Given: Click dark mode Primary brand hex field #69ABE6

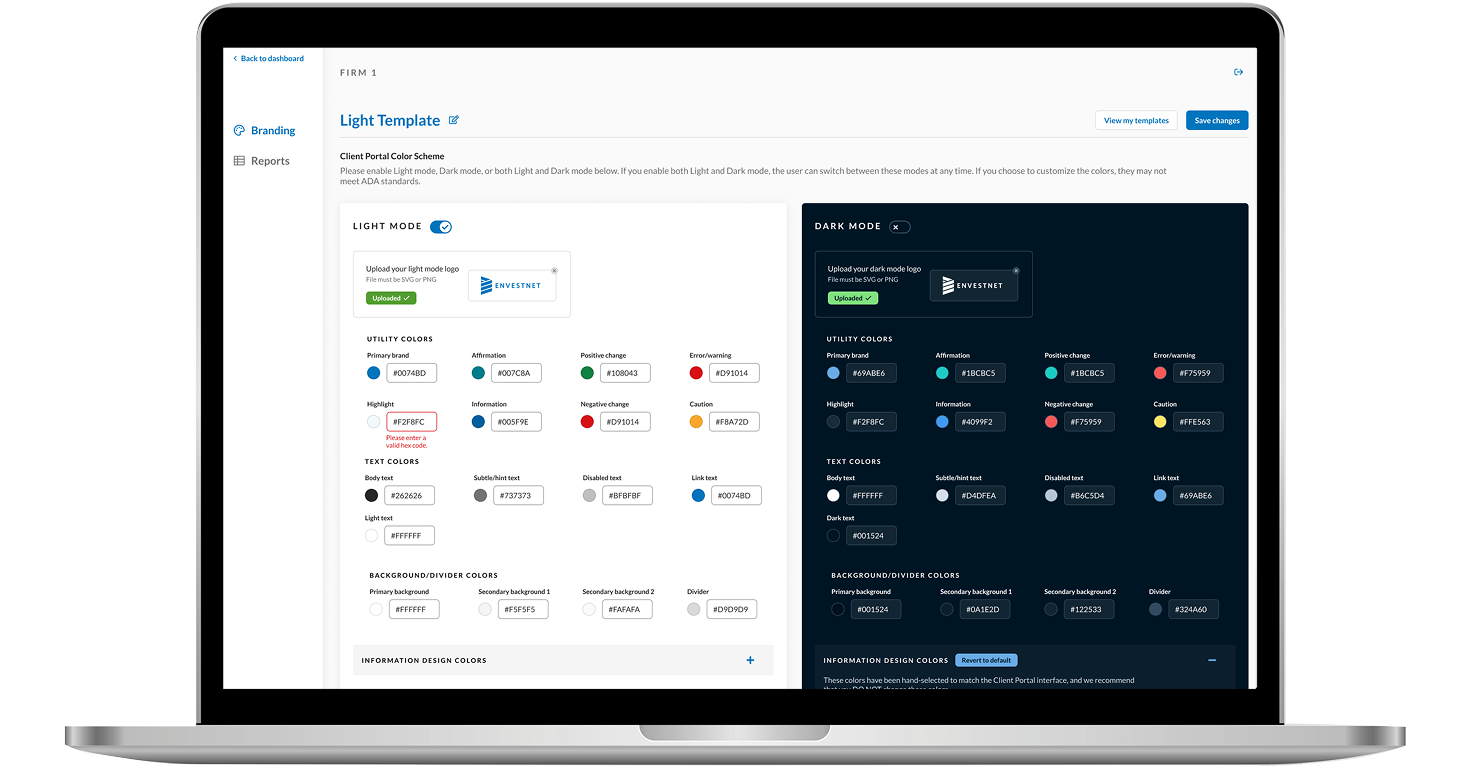Looking at the screenshot, I should point(872,373).
